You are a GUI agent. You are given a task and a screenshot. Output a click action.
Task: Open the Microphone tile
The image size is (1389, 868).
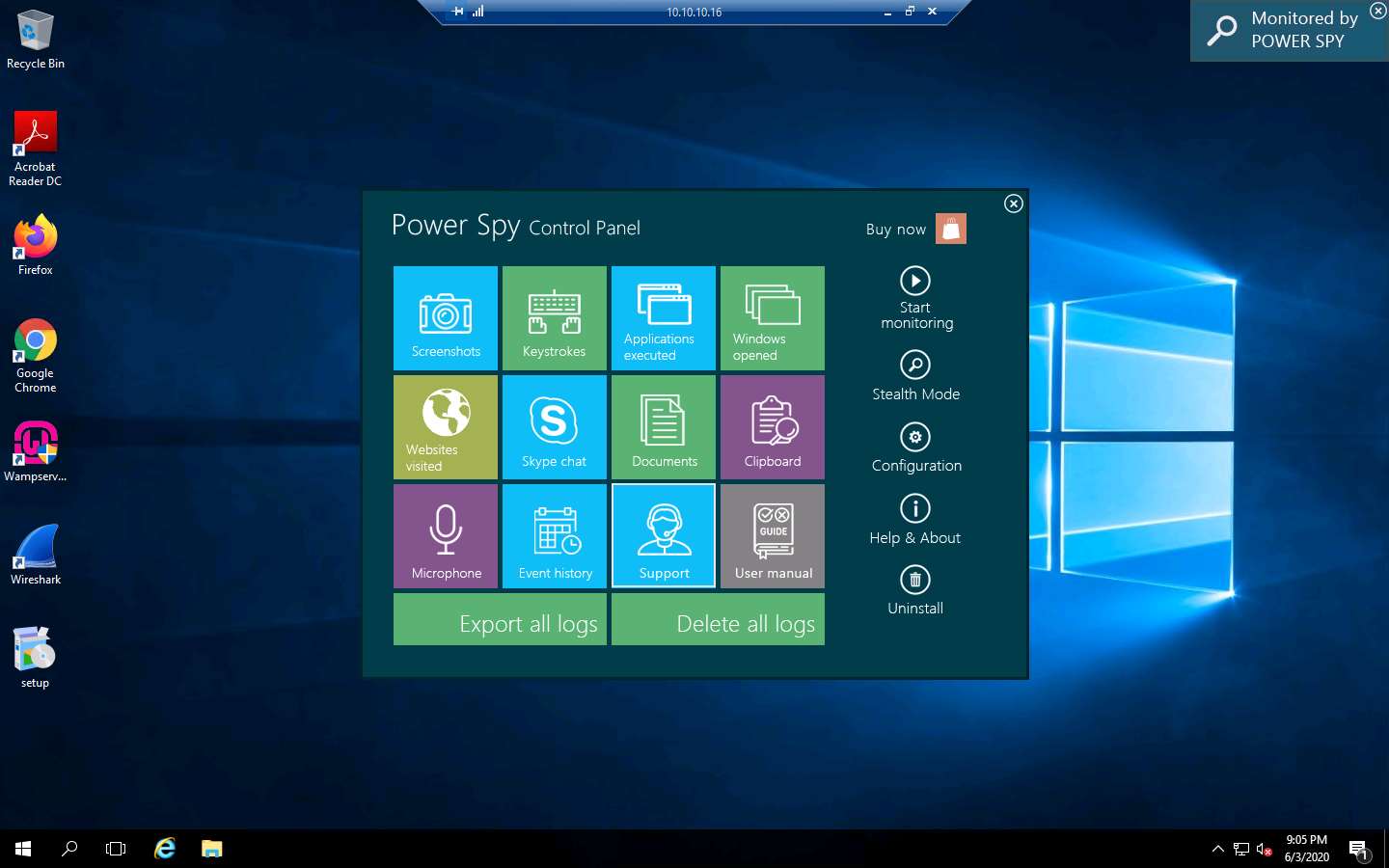coord(446,536)
